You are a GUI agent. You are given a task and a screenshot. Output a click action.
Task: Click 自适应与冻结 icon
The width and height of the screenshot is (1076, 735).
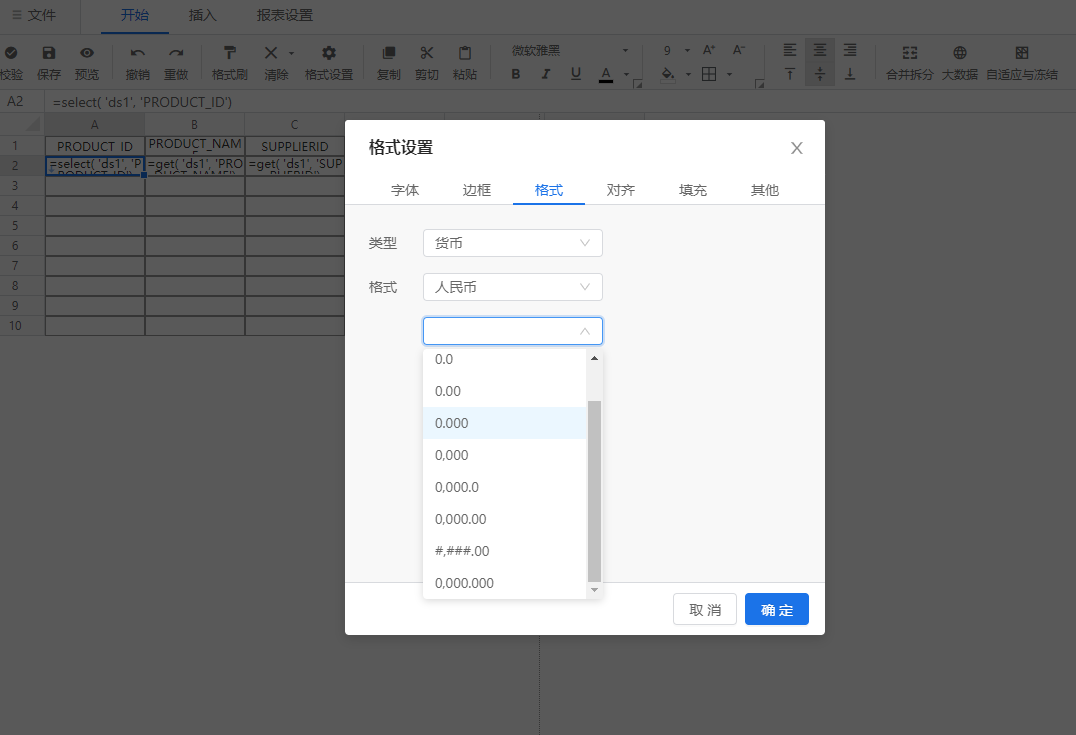point(1022,53)
